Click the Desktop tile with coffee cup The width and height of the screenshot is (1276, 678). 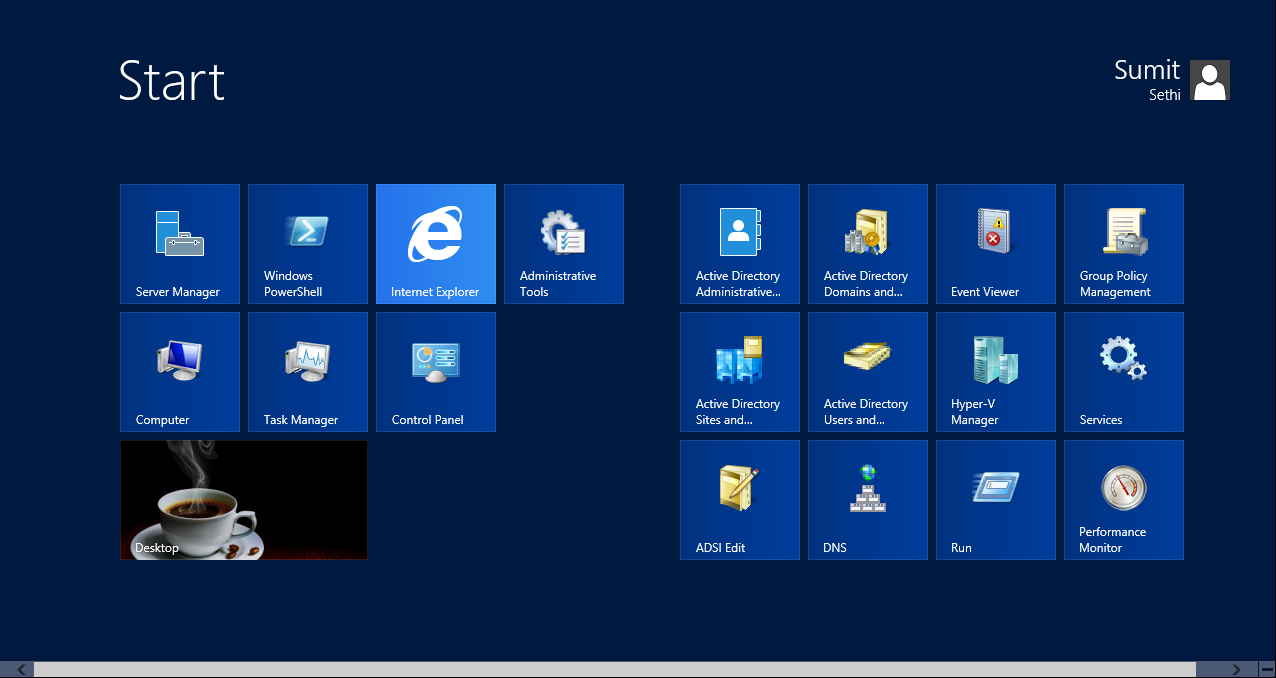pos(243,499)
